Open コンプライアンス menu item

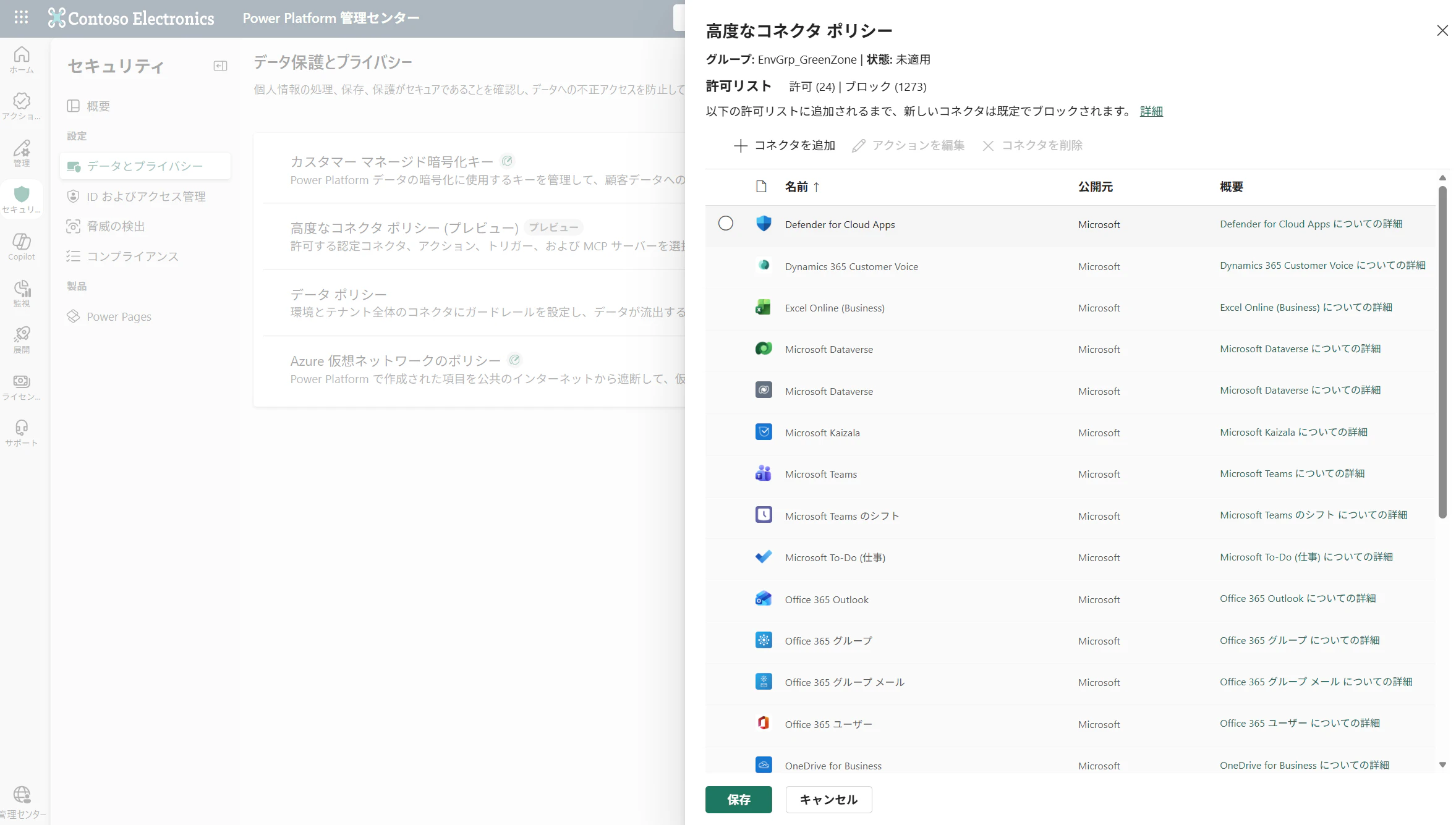click(145, 256)
